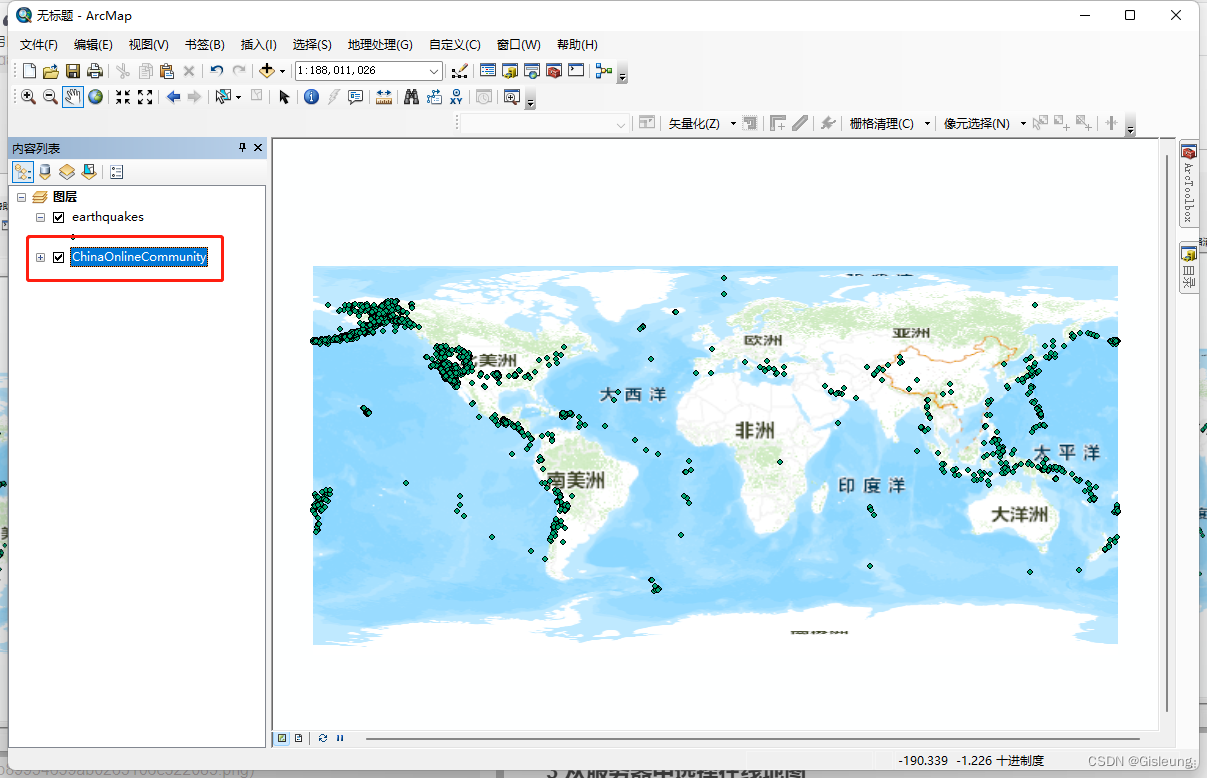Close the 内容列表 panel
The image size is (1207, 778).
258,147
